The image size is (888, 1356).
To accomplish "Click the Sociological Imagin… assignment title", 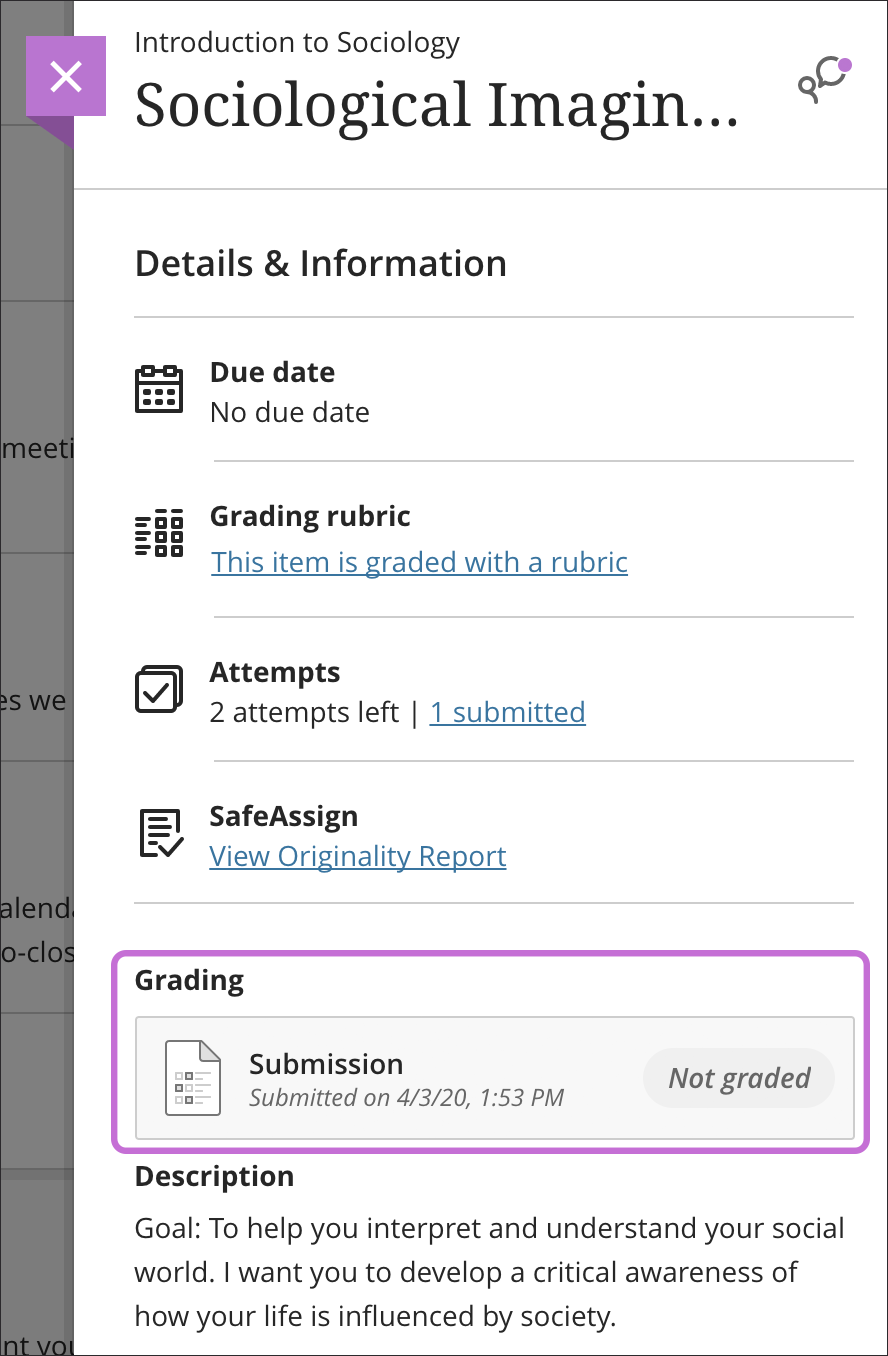I will pos(437,105).
